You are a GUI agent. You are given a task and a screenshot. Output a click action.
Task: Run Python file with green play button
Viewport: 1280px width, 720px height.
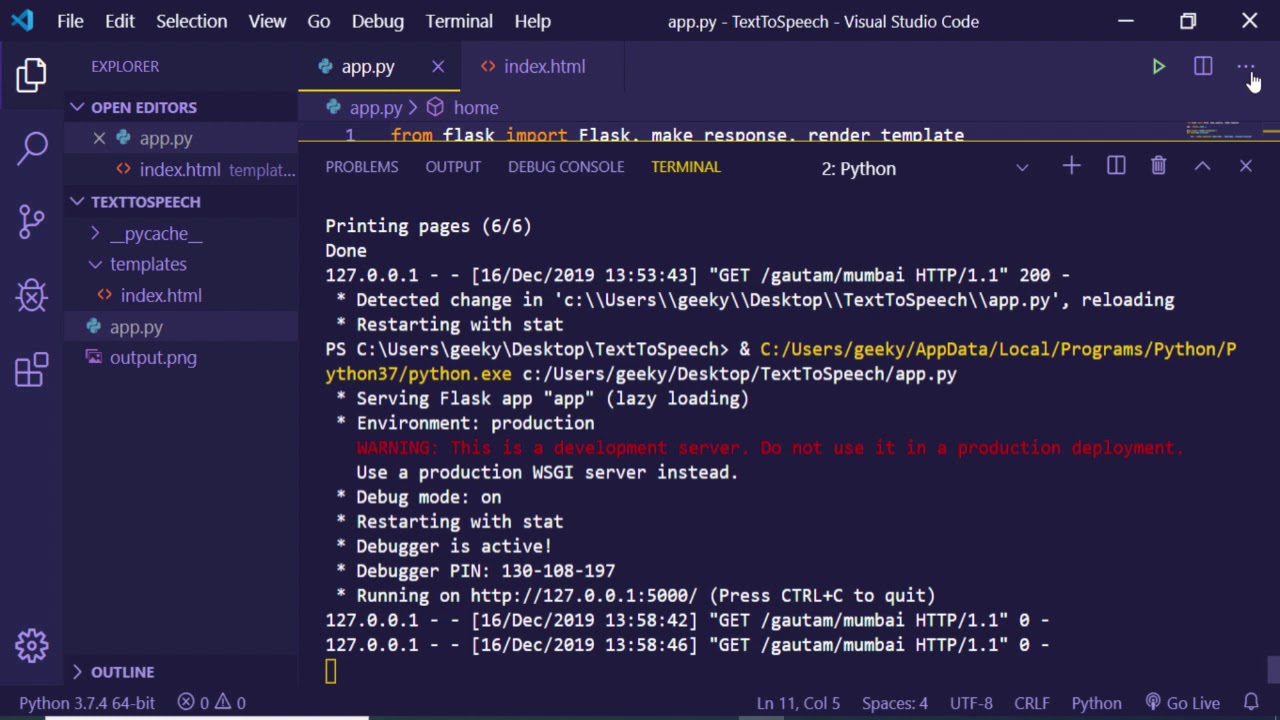(1158, 67)
